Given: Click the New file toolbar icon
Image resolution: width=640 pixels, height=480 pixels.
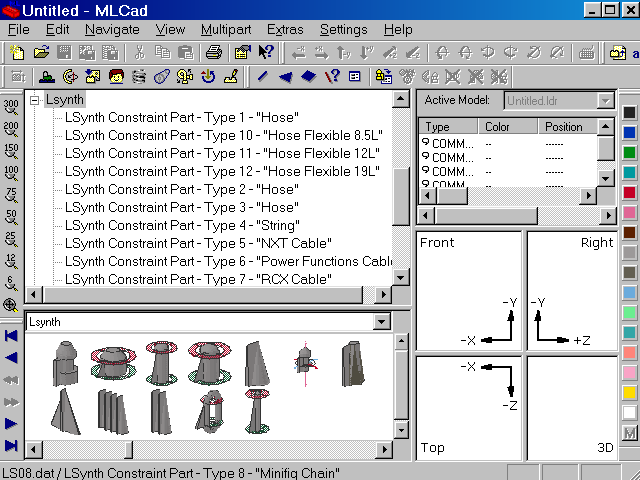Looking at the screenshot, I should tap(17, 52).
